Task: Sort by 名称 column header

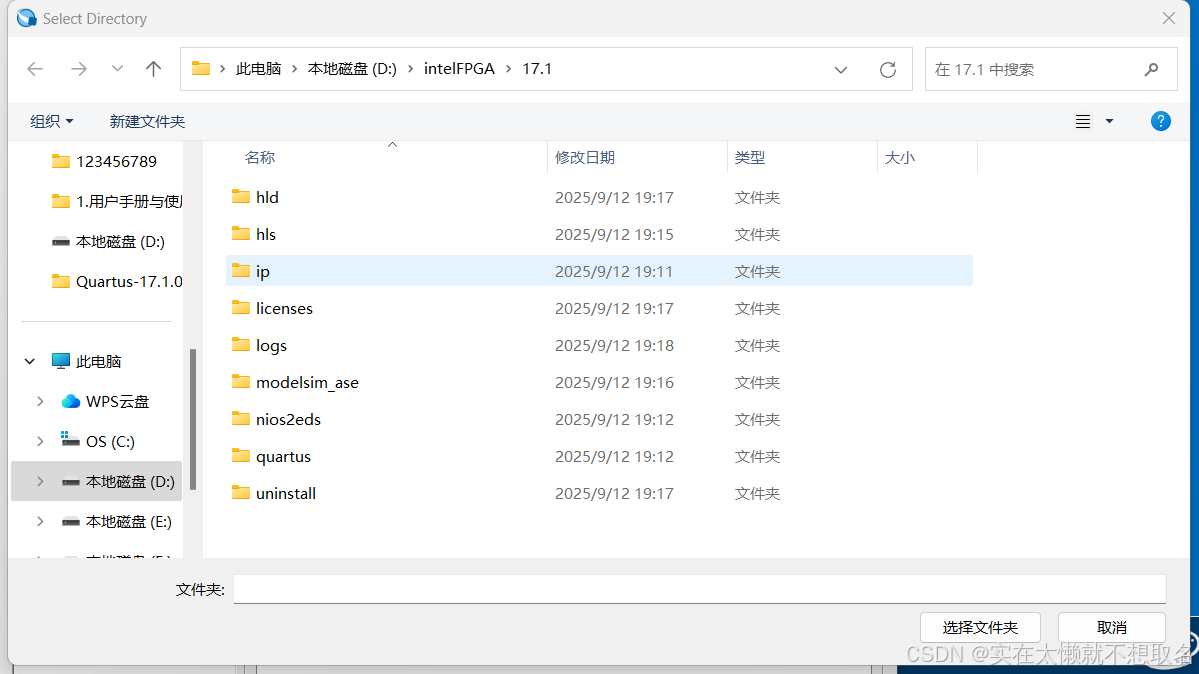Action: pyautogui.click(x=260, y=158)
